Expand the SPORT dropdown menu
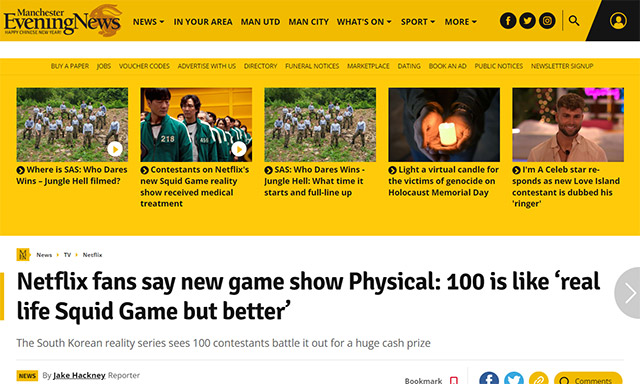The height and width of the screenshot is (384, 640). 418,22
